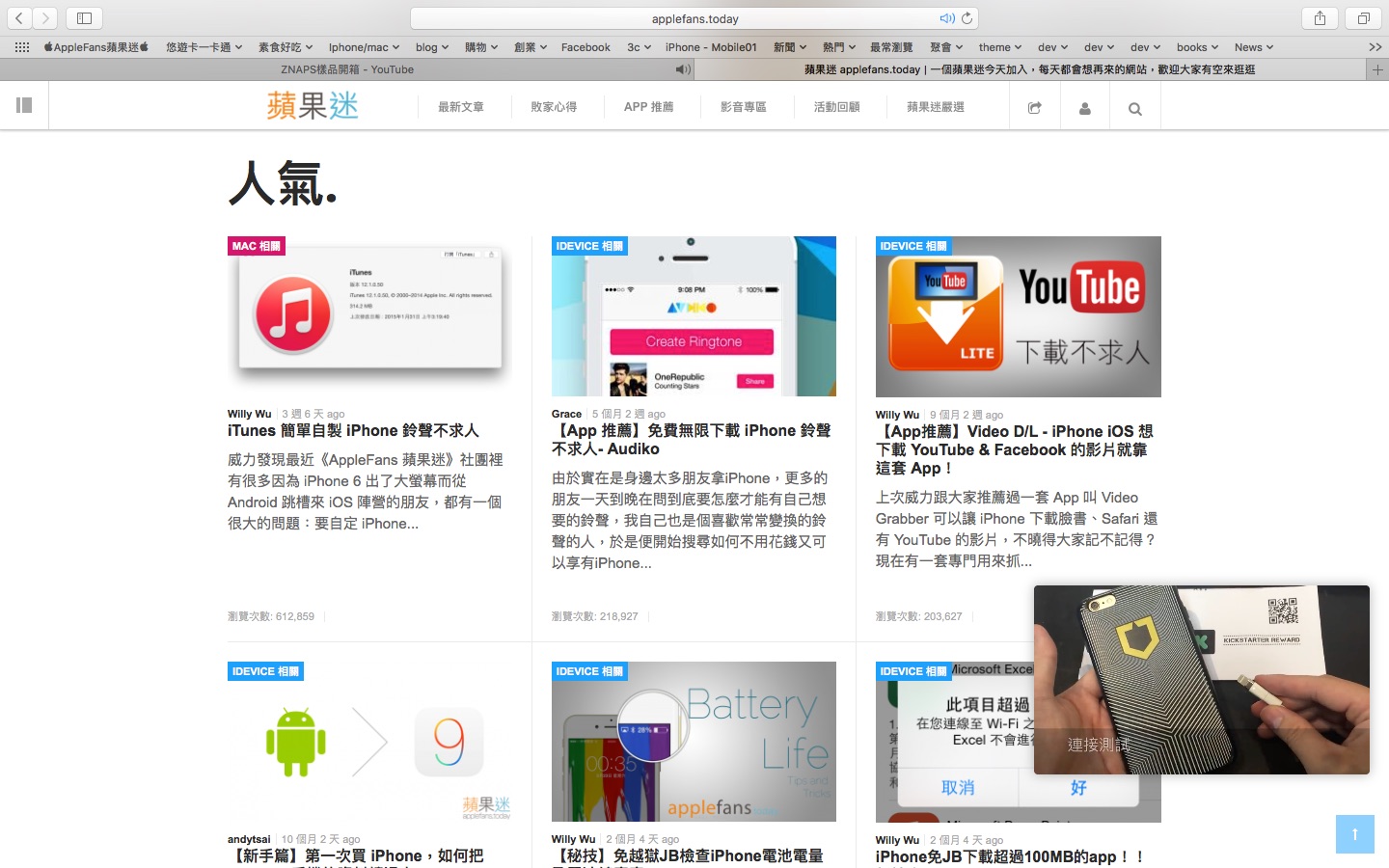Click the 蘋果迷 site logo

(313, 106)
